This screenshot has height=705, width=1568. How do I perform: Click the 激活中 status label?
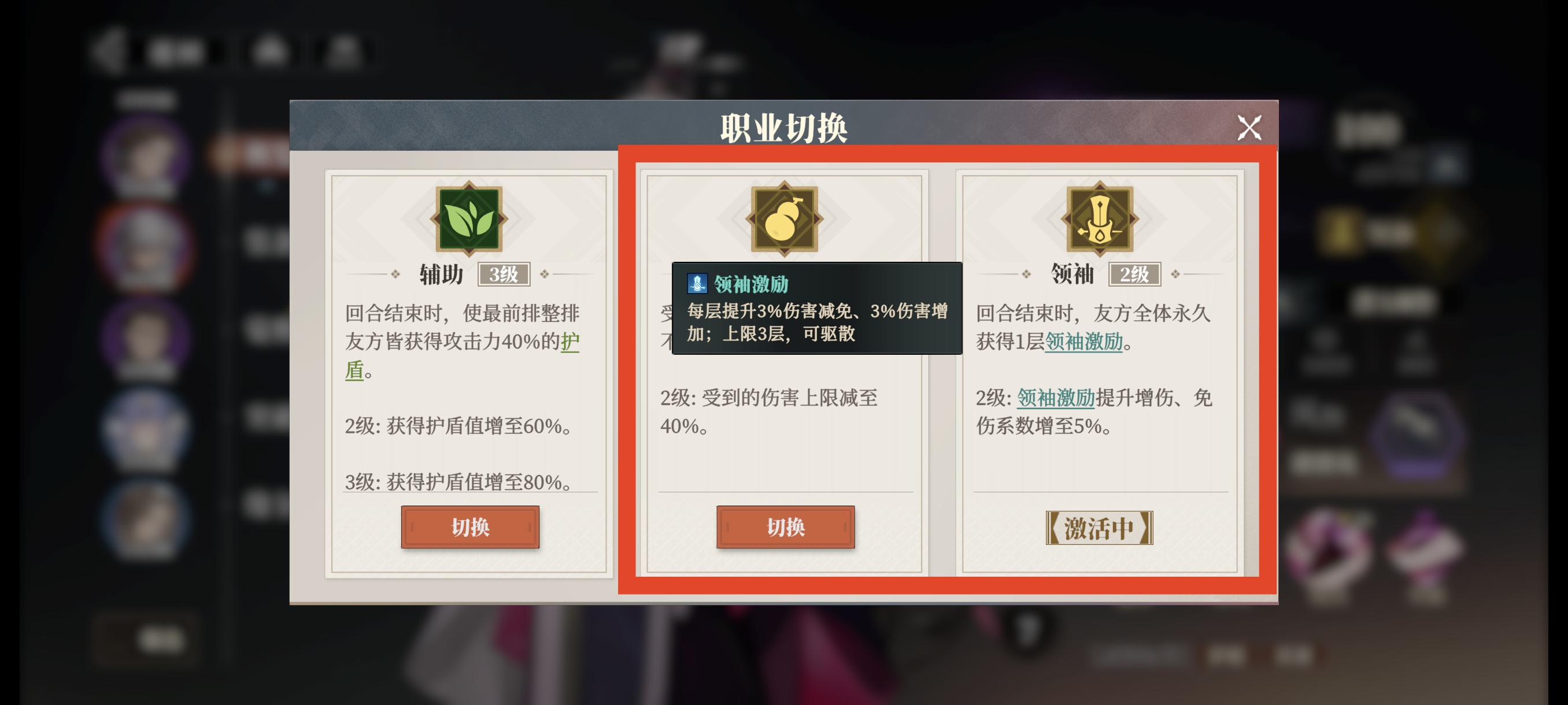(x=1099, y=528)
